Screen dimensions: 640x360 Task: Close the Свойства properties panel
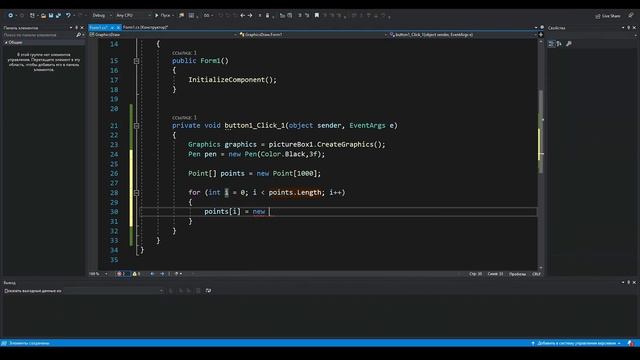click(634, 28)
